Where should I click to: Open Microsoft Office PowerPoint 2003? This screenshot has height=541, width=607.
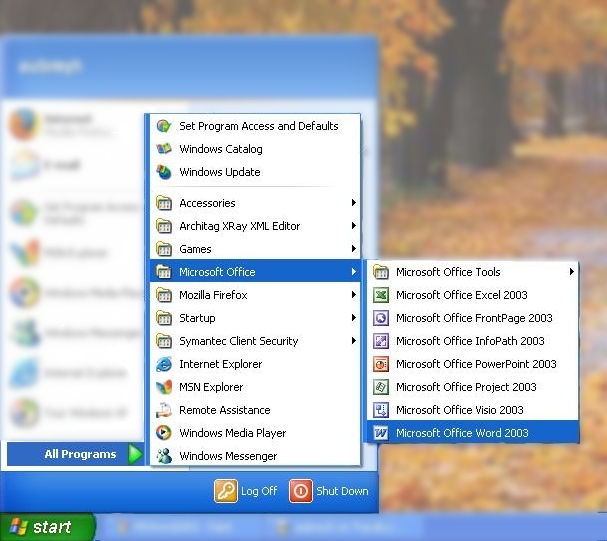pos(473,364)
